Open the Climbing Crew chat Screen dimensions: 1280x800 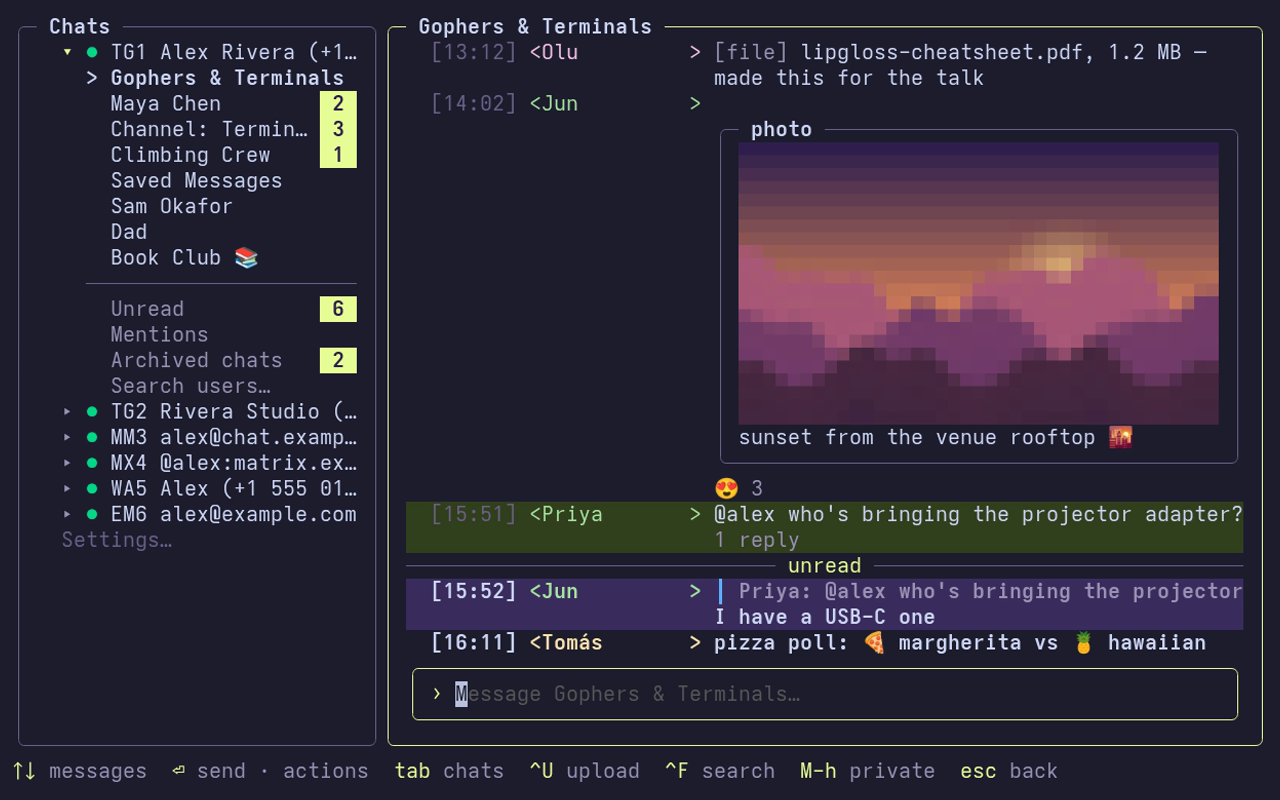point(190,155)
